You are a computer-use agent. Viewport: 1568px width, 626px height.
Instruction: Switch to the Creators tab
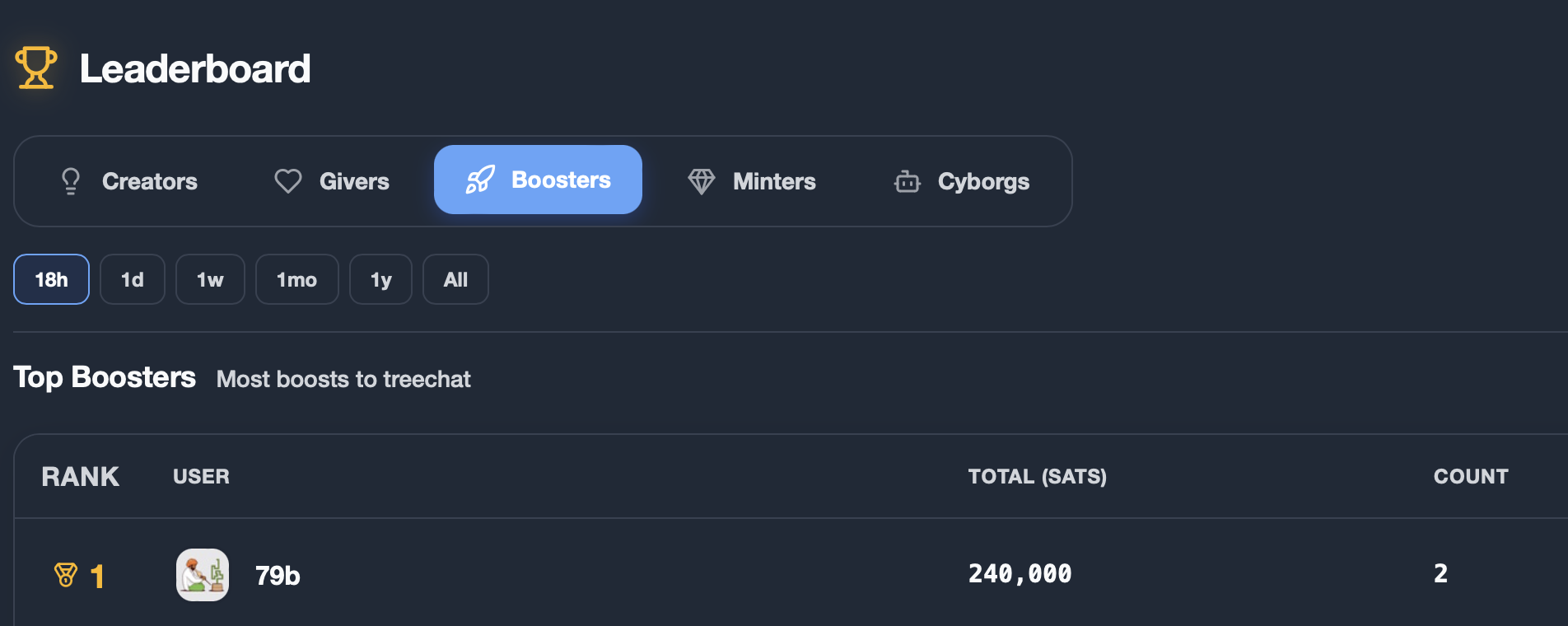[x=128, y=181]
